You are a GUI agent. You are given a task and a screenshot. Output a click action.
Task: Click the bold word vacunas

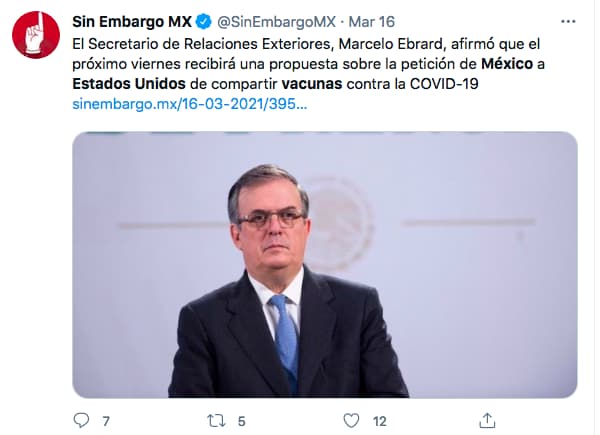click(311, 84)
